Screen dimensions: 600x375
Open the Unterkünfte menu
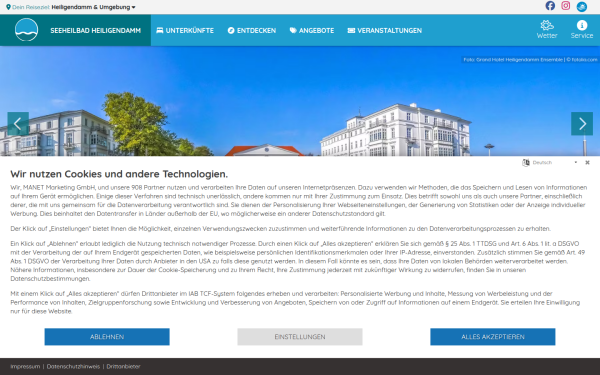[x=185, y=31]
